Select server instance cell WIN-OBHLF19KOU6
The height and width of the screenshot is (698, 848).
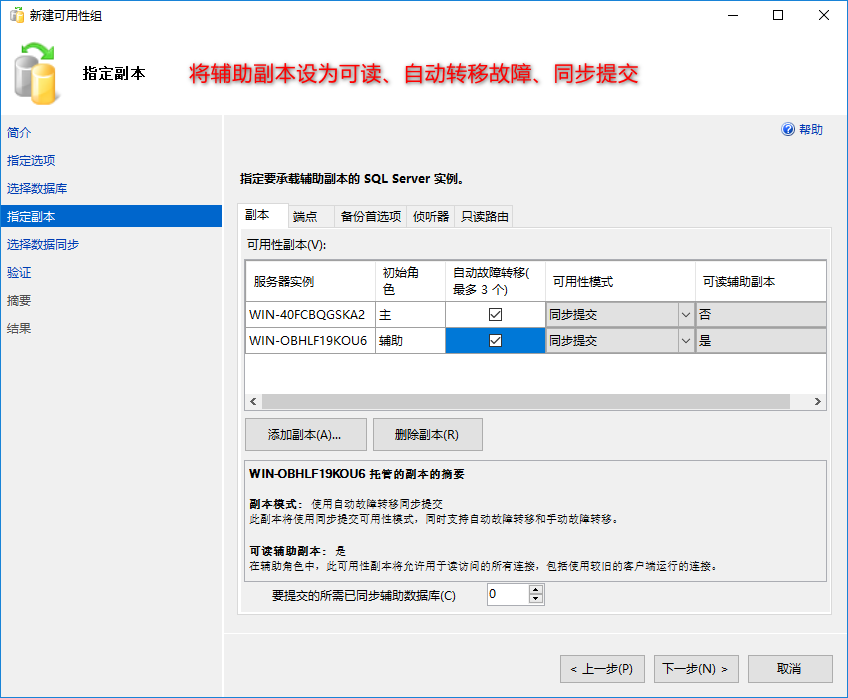(x=310, y=341)
